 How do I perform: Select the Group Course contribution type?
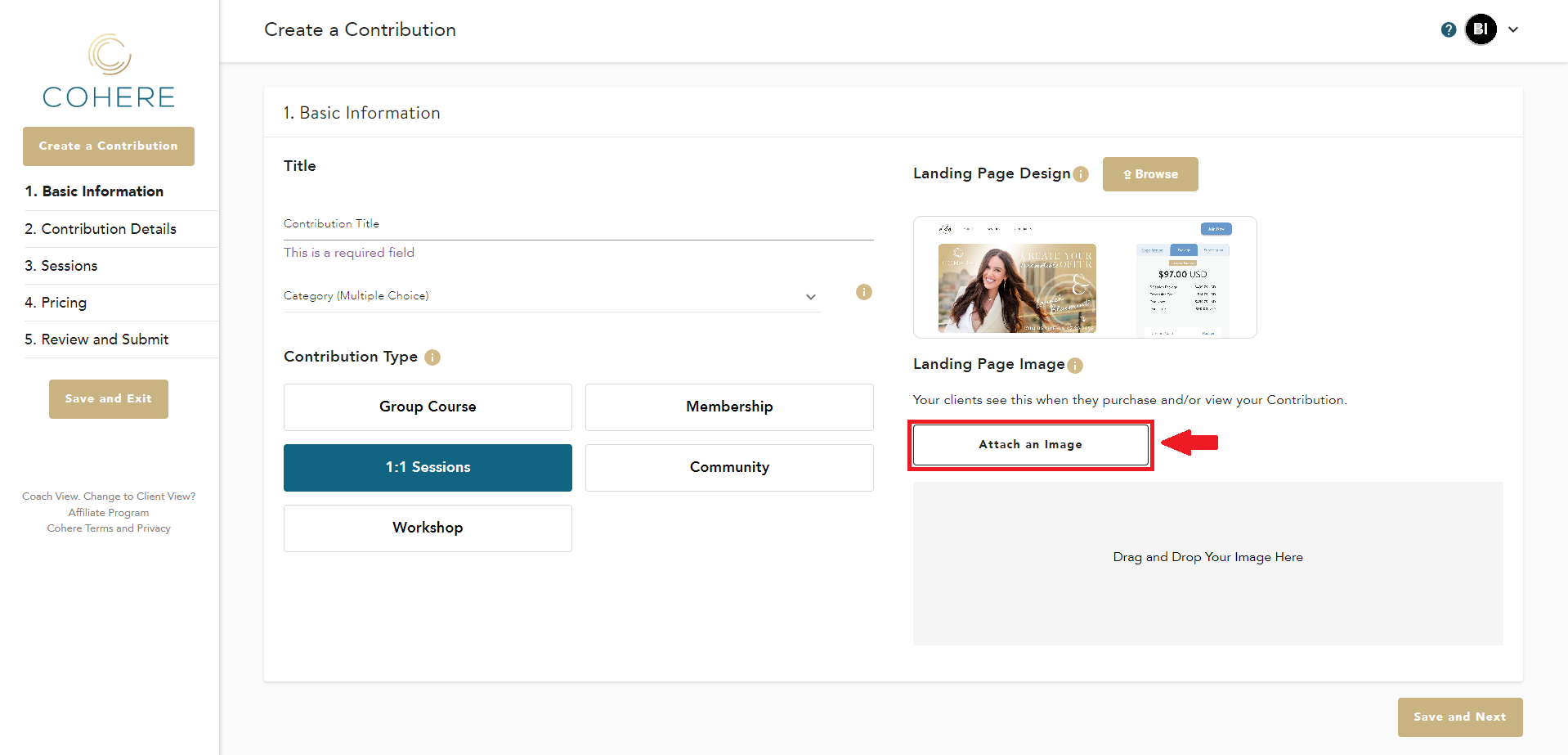coord(428,407)
